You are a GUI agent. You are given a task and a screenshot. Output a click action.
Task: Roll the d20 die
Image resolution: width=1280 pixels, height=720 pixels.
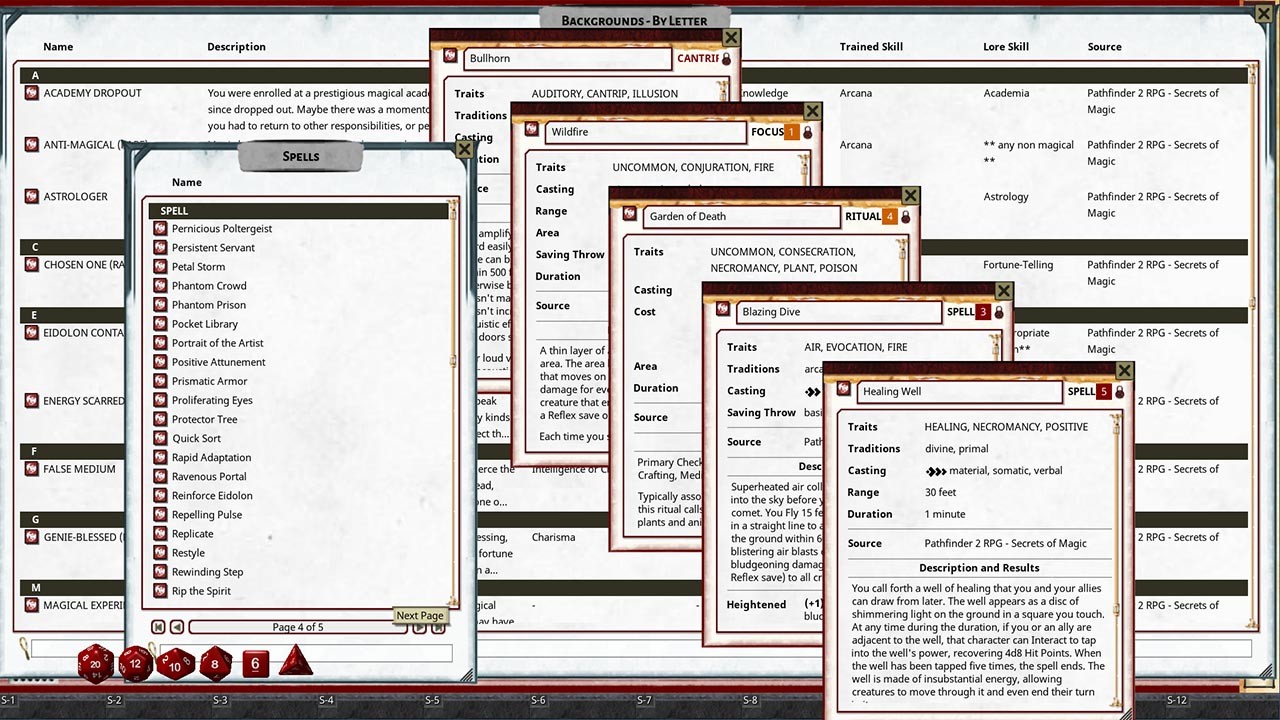[96, 663]
